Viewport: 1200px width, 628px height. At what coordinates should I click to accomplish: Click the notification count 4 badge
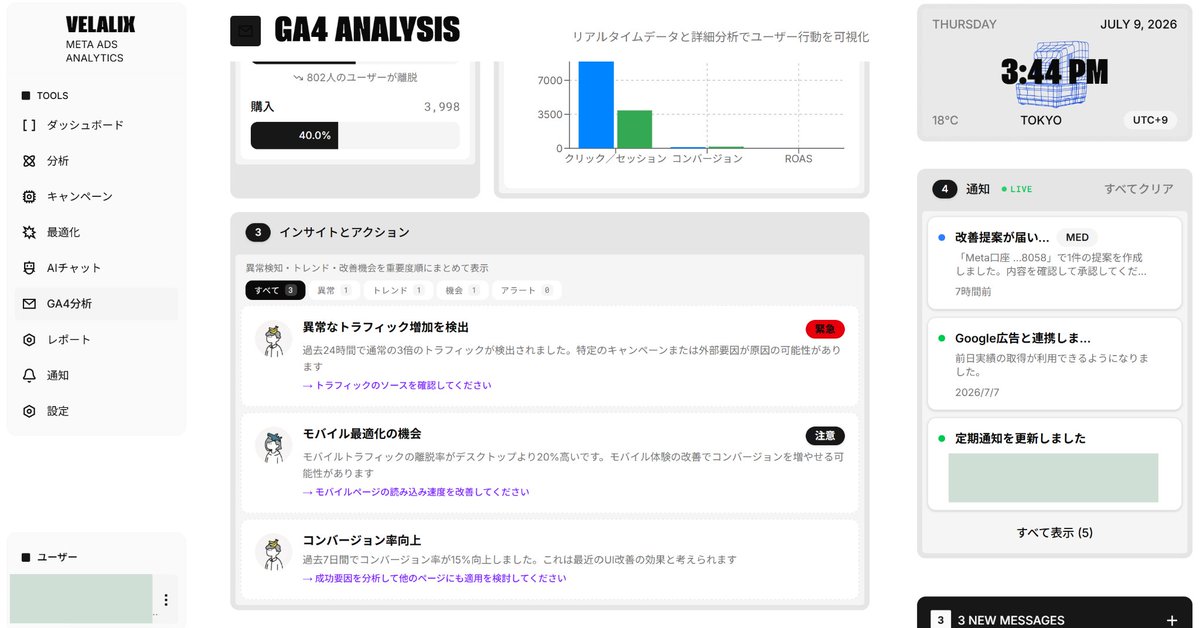944,189
